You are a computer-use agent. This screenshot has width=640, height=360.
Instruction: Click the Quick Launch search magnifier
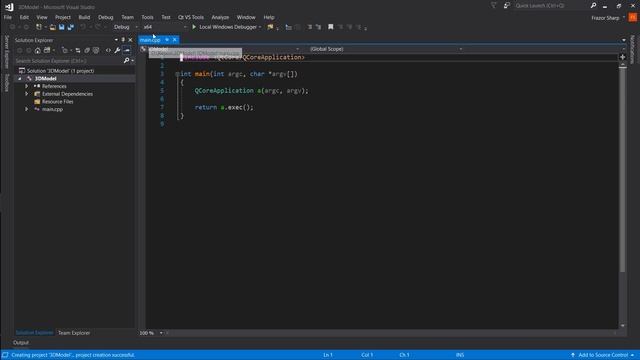[593, 6]
